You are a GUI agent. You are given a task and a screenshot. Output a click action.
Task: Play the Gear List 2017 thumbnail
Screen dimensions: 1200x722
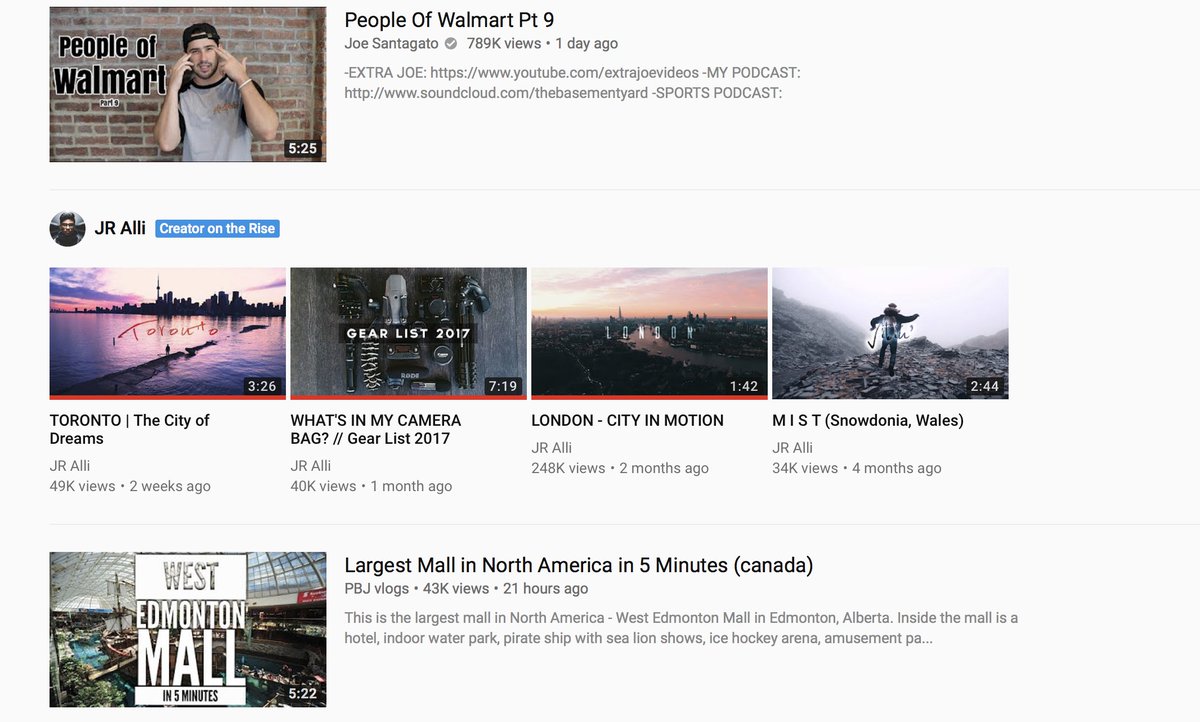(x=408, y=333)
